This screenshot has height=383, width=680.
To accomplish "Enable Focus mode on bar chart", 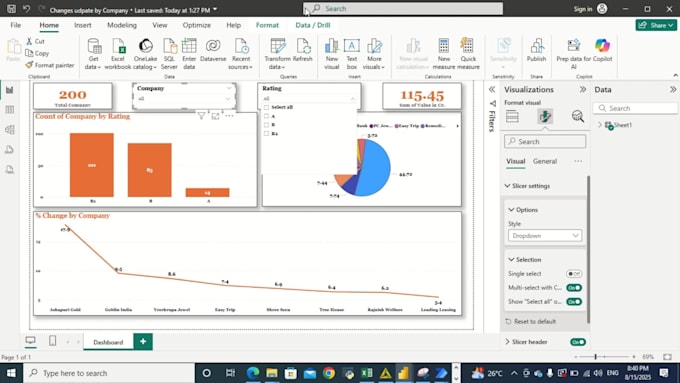I will pyautogui.click(x=216, y=116).
